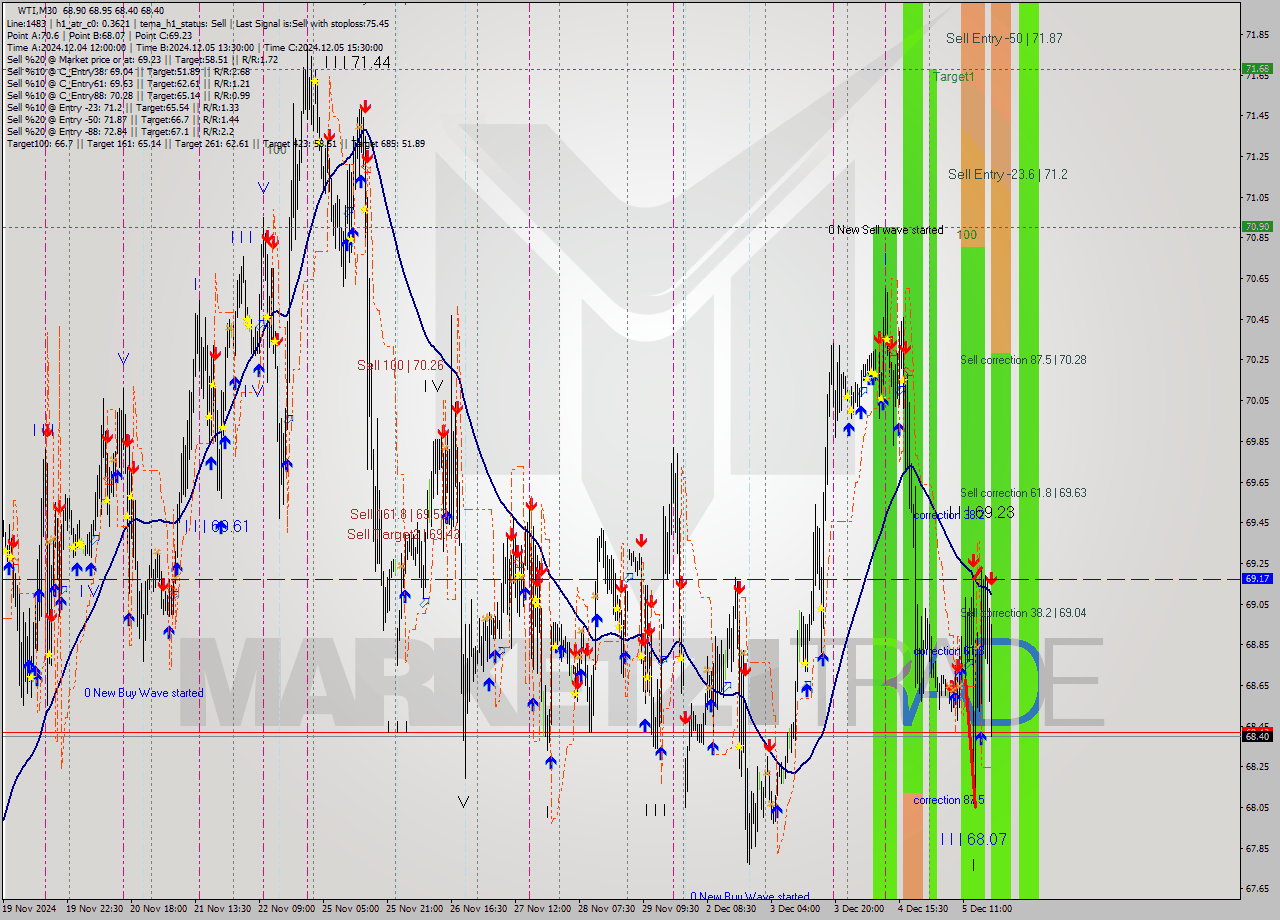Click the green 71.68 price tag
This screenshot has width=1280, height=920.
(x=1257, y=69)
